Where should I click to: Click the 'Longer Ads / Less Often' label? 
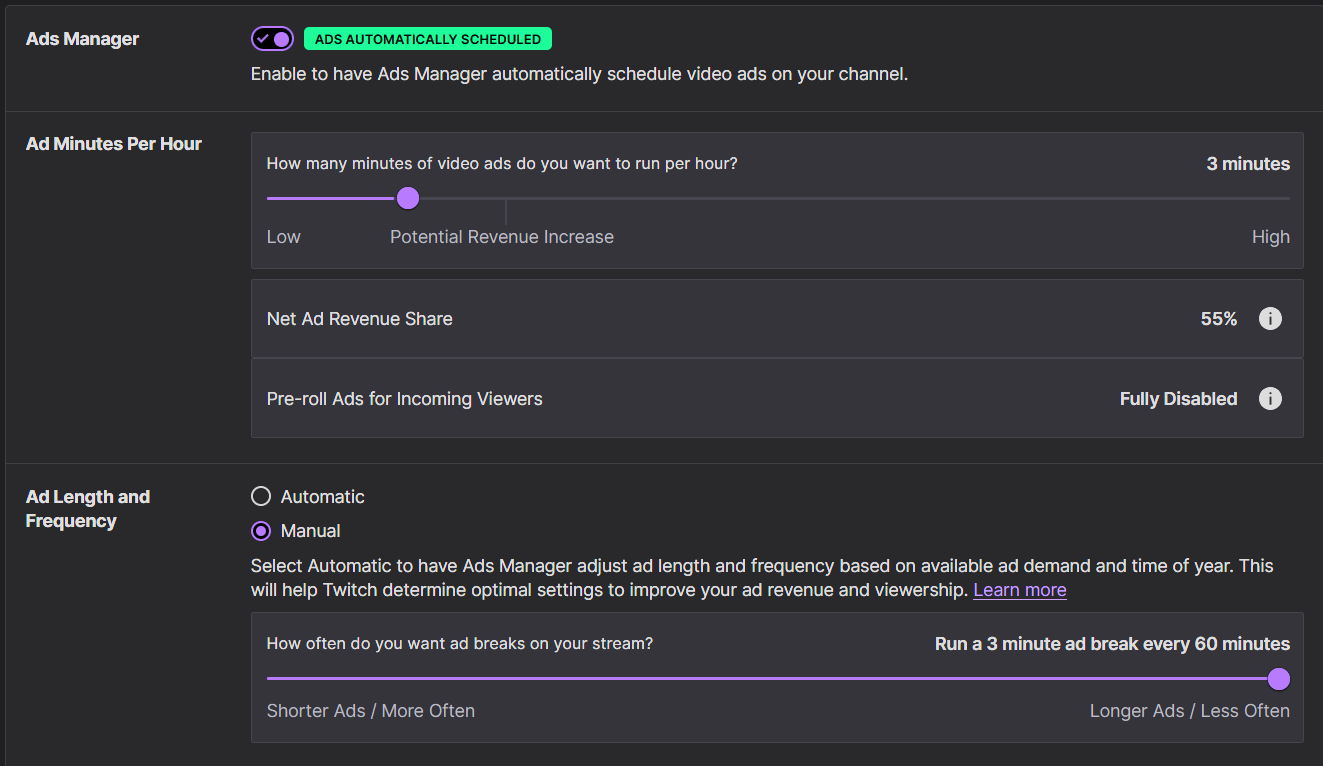tap(1189, 711)
